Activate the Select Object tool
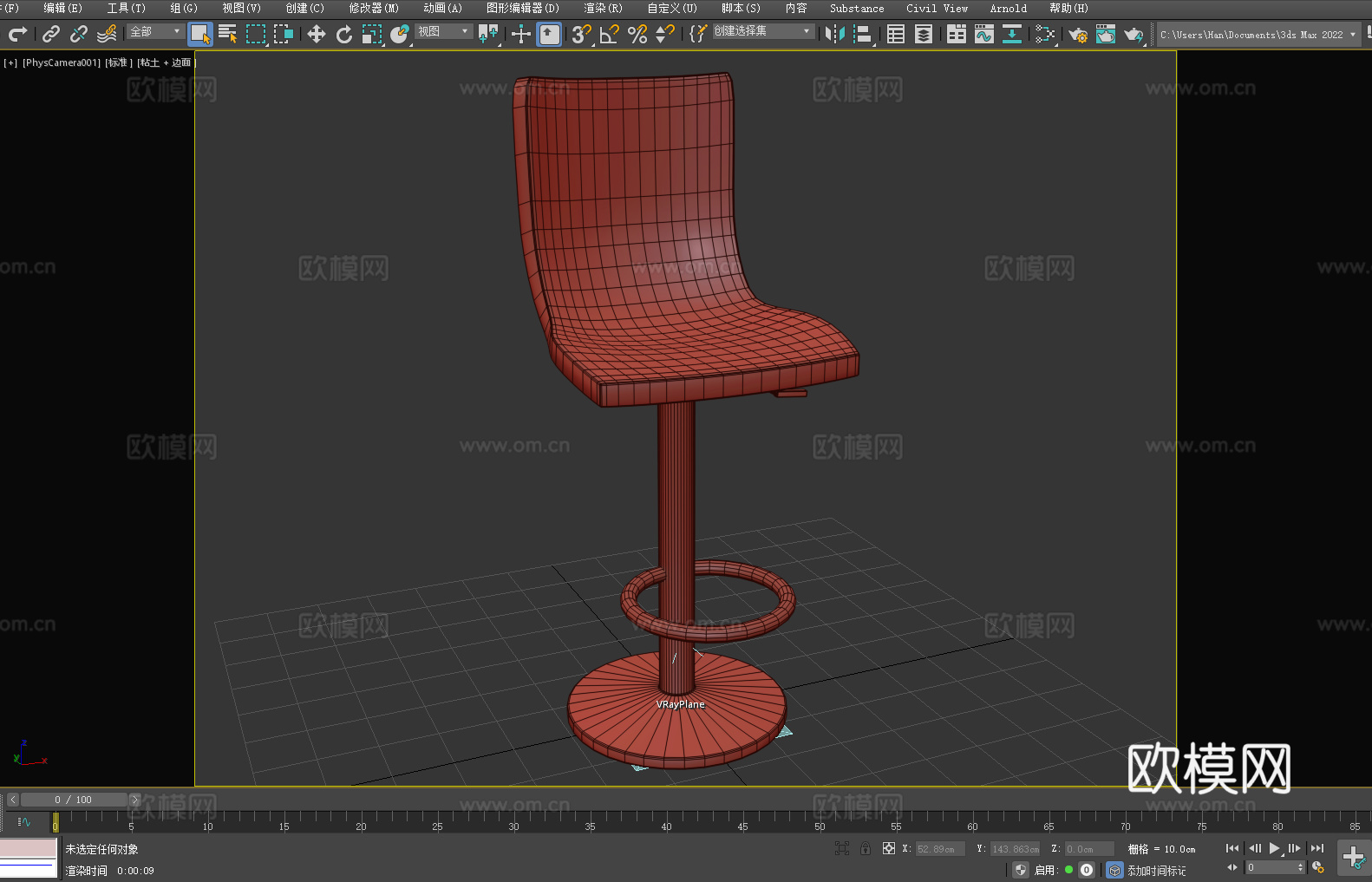 click(x=200, y=34)
